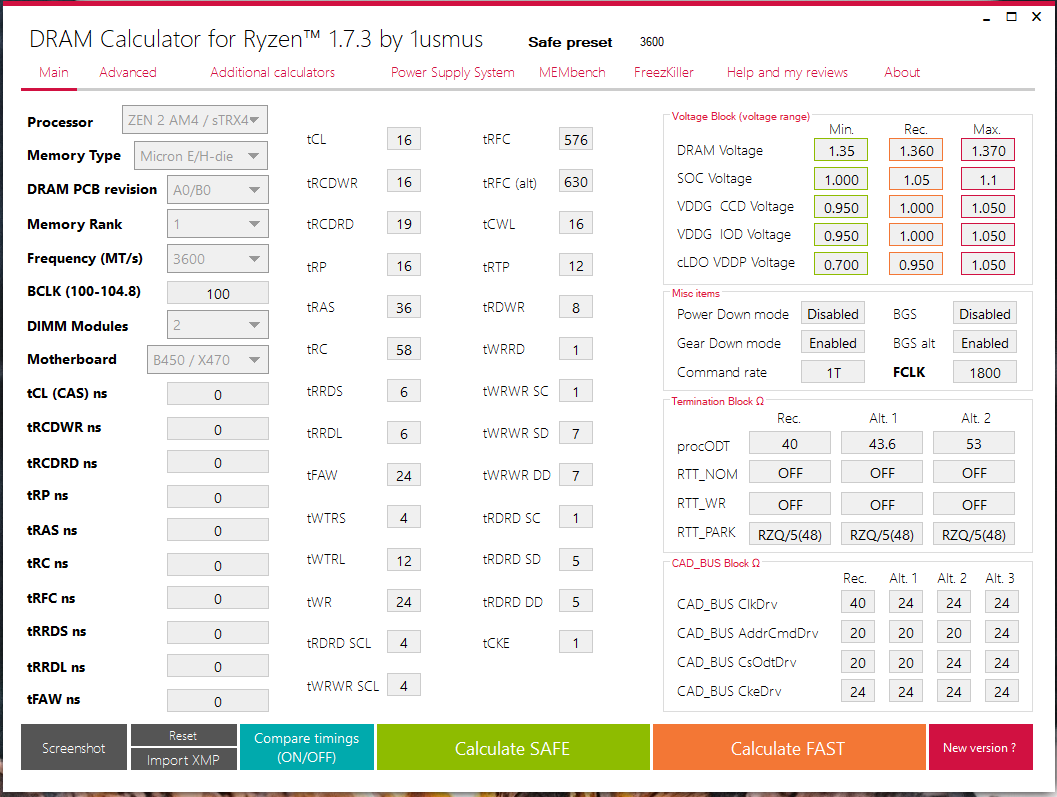Viewport: 1057px width, 797px height.
Task: Open the Processor dropdown
Action: click(194, 120)
